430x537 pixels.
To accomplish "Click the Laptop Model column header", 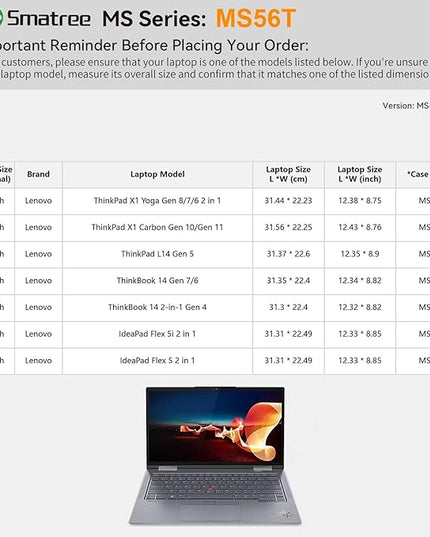I will pos(157,174).
